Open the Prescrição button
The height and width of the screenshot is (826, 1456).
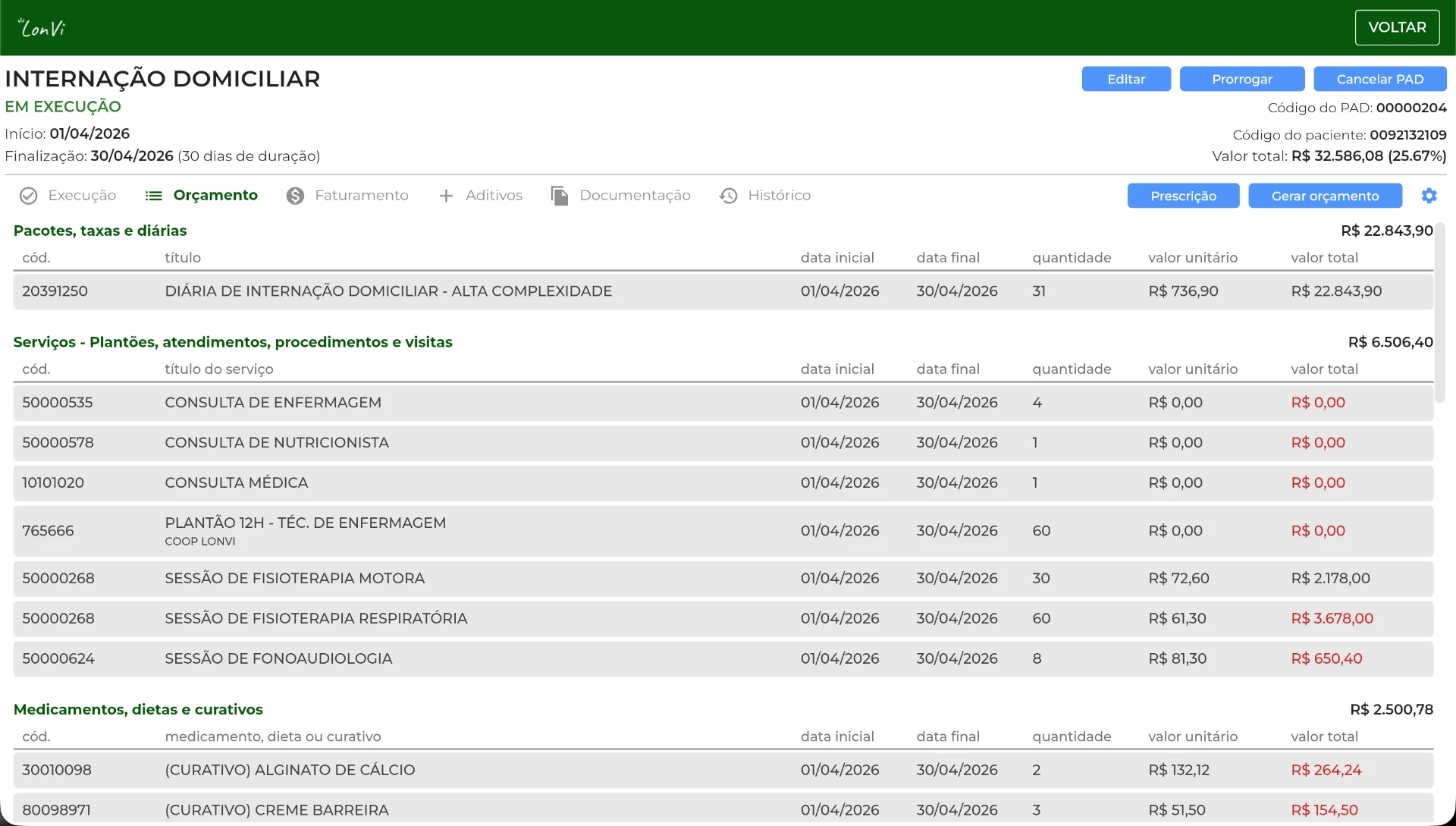[1183, 196]
